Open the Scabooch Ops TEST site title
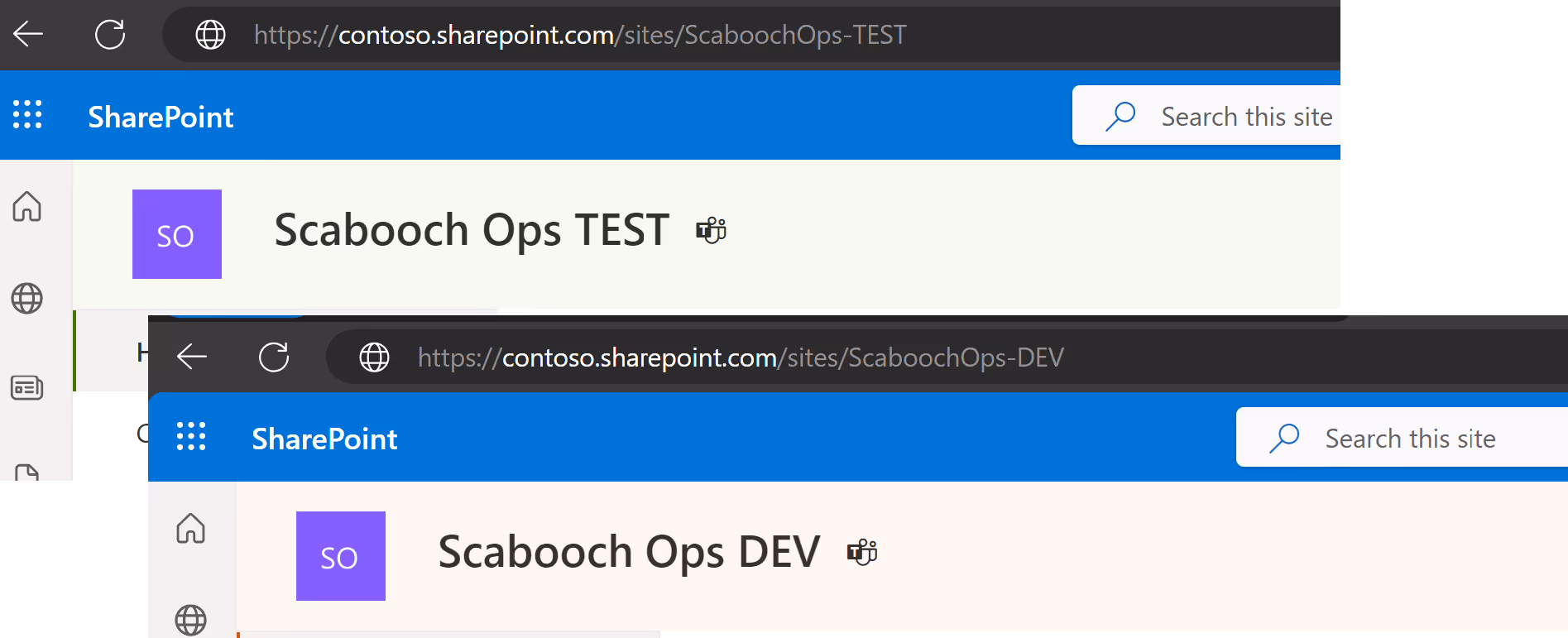 pos(472,230)
